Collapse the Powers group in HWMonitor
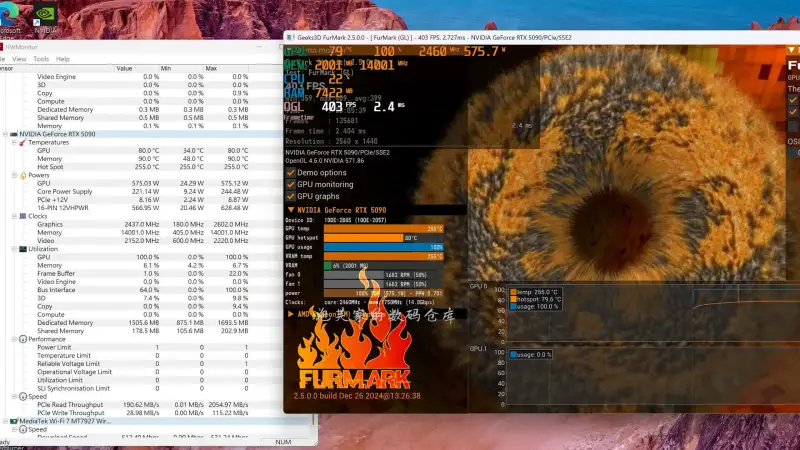Viewport: 800px width, 450px height. (x=14, y=175)
